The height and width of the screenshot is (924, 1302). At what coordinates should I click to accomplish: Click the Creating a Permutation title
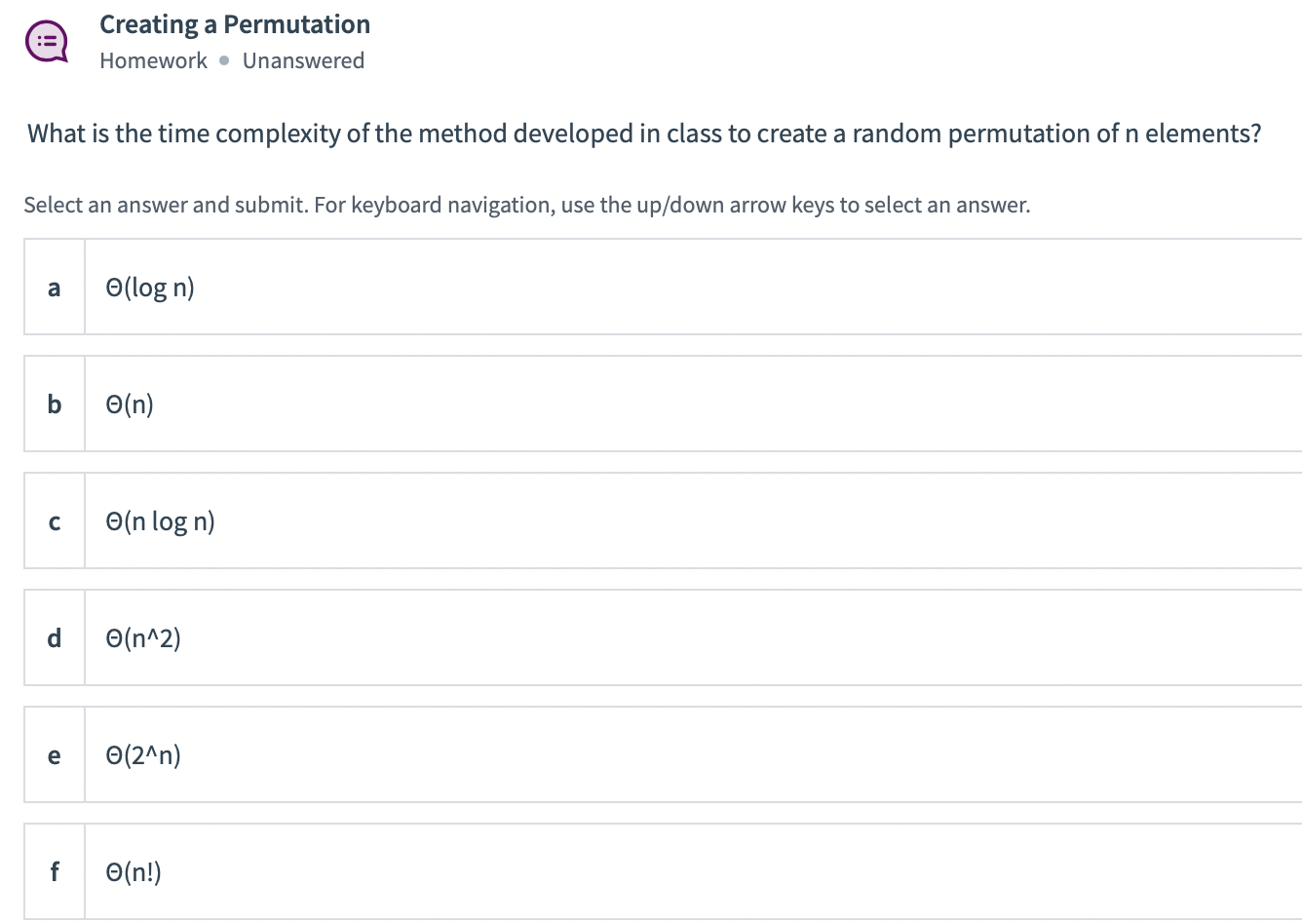coord(234,23)
